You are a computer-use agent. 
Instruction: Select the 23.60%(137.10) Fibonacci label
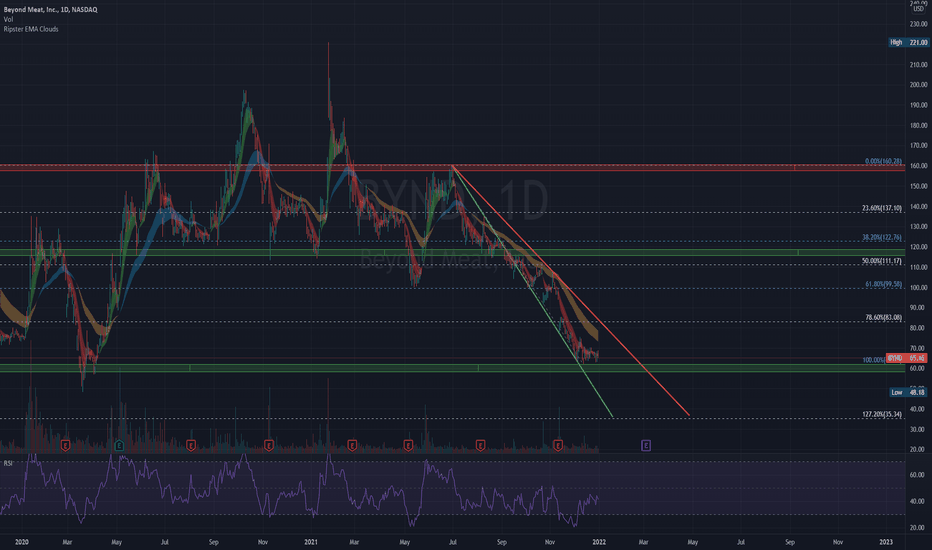[882, 208]
